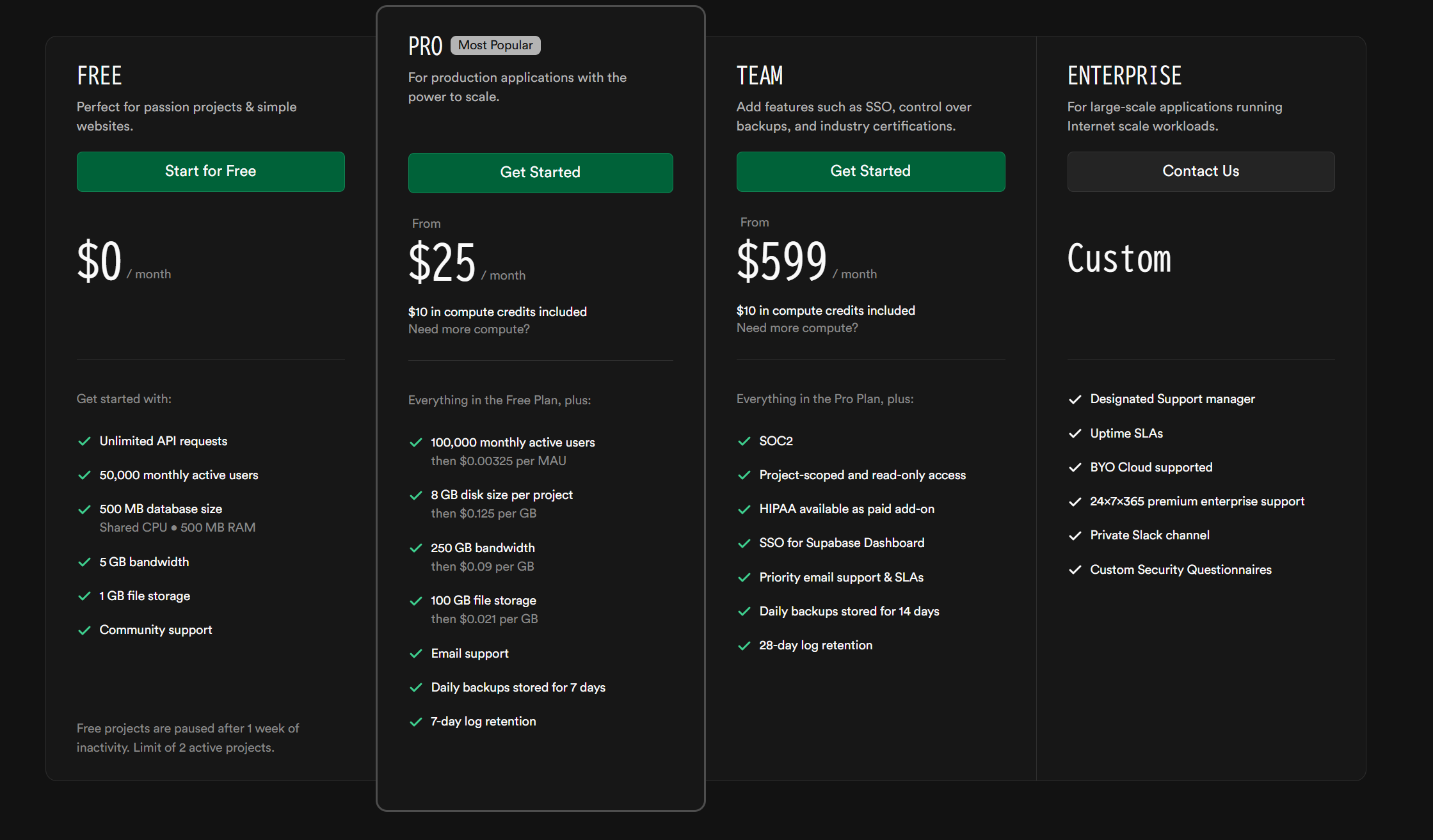Click Get Started under the Team plan
This screenshot has height=840, width=1433.
point(870,171)
